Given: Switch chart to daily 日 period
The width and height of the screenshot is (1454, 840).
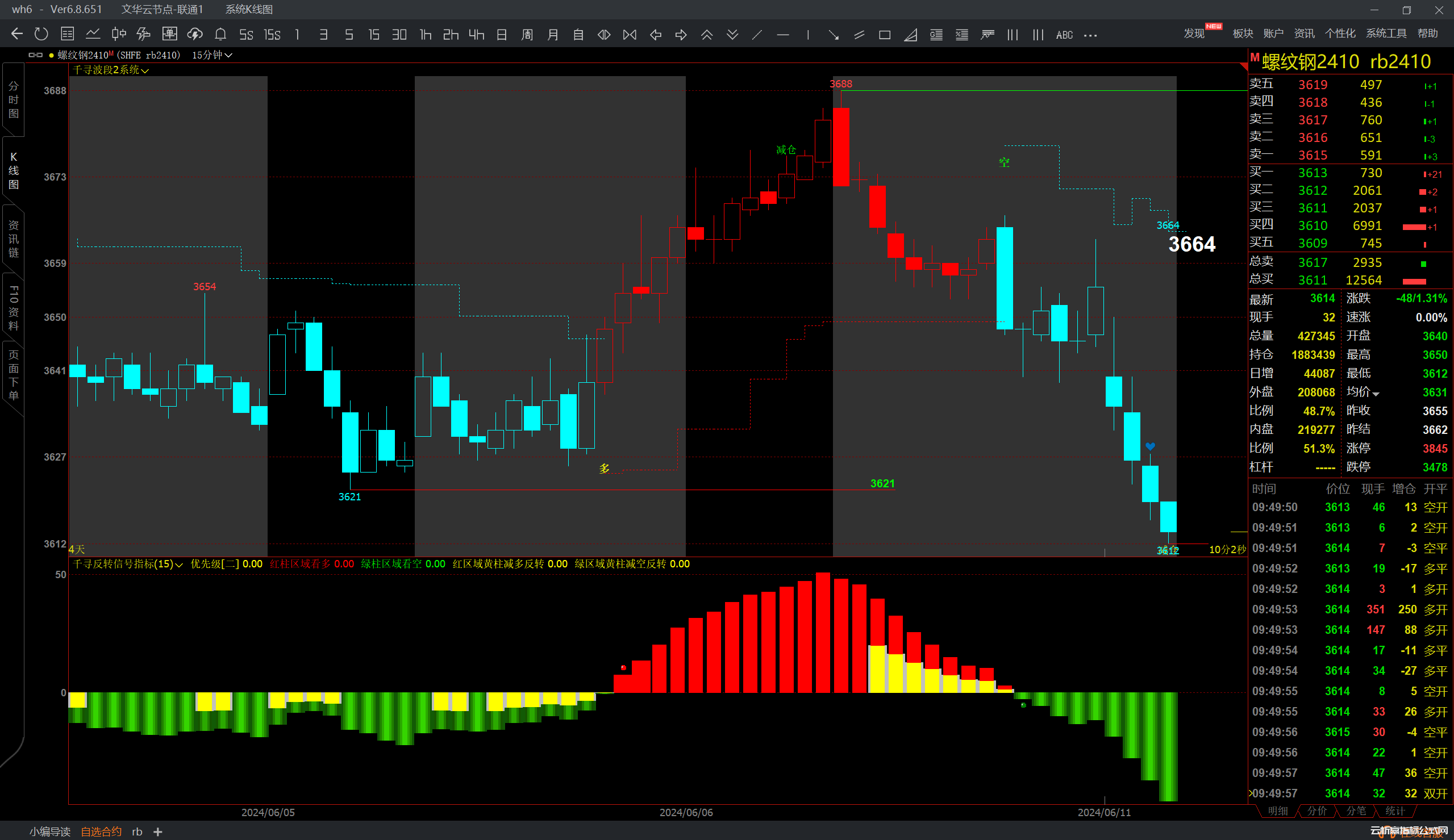Looking at the screenshot, I should pos(502,35).
